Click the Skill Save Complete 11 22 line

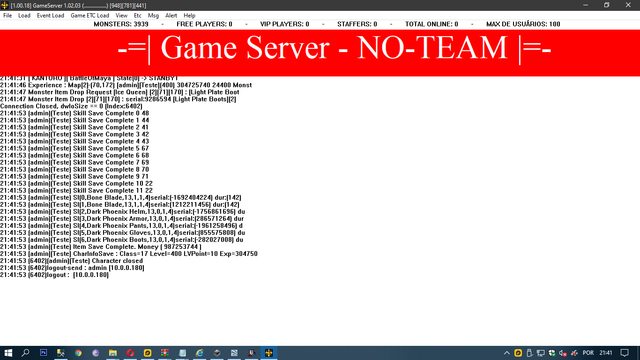pyautogui.click(x=76, y=191)
